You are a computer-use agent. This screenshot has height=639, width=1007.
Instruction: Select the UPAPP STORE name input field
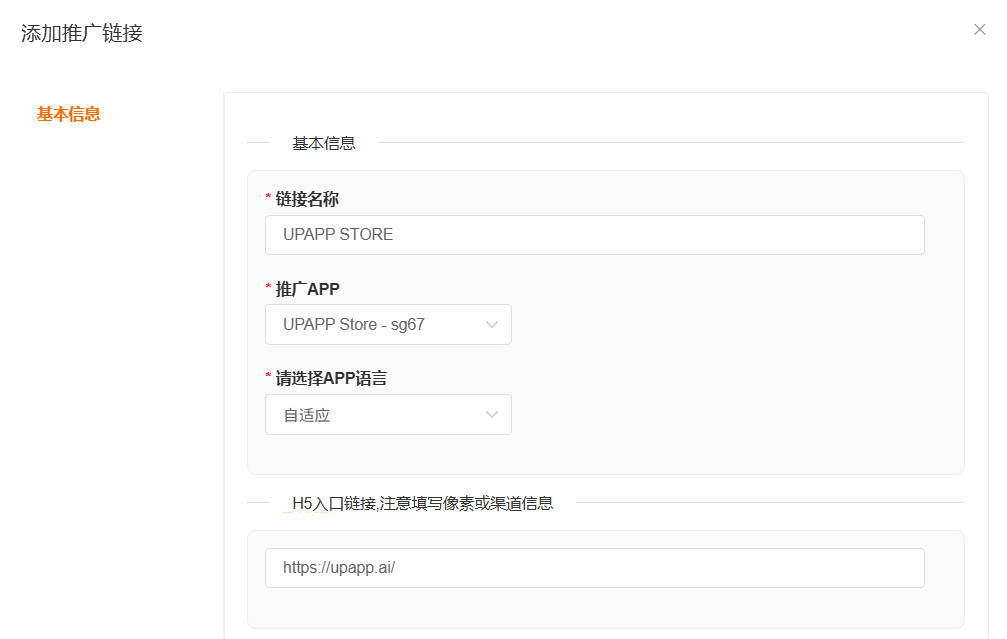(x=595, y=234)
